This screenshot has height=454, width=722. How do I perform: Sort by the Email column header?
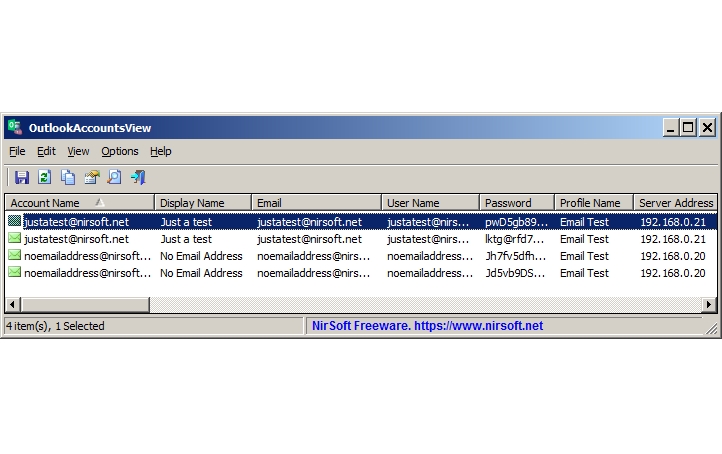click(317, 203)
